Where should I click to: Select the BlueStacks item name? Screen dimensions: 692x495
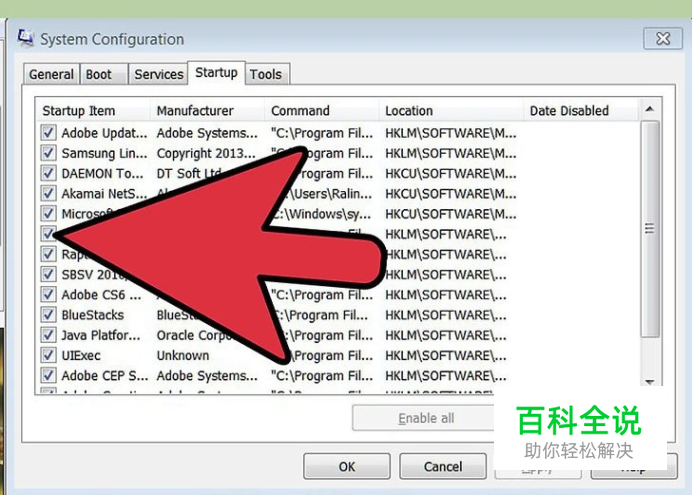93,315
